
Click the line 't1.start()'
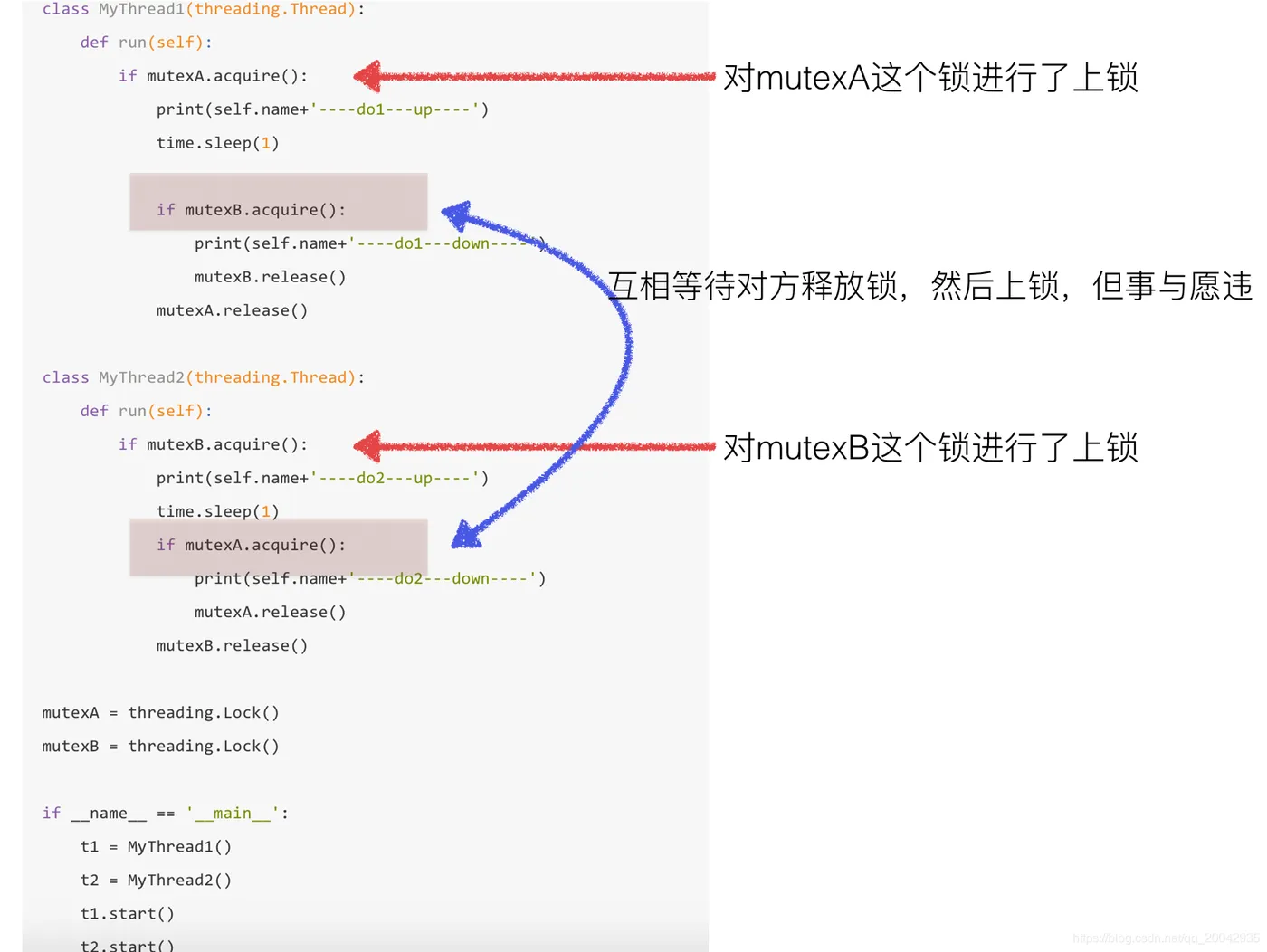(x=127, y=913)
